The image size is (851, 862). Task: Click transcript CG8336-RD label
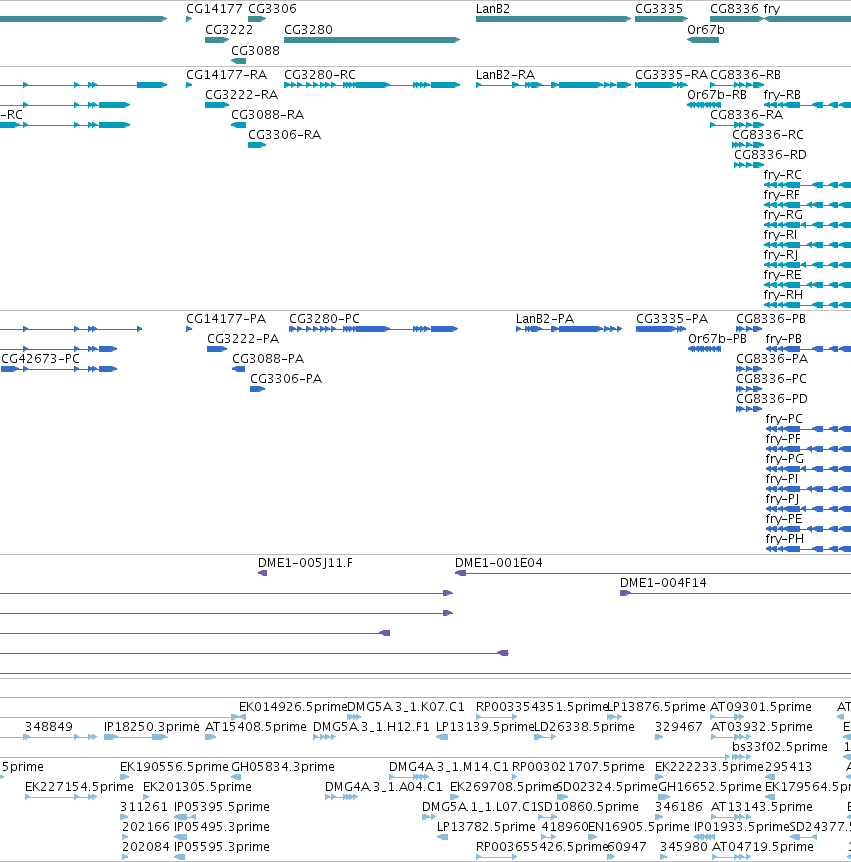click(771, 154)
